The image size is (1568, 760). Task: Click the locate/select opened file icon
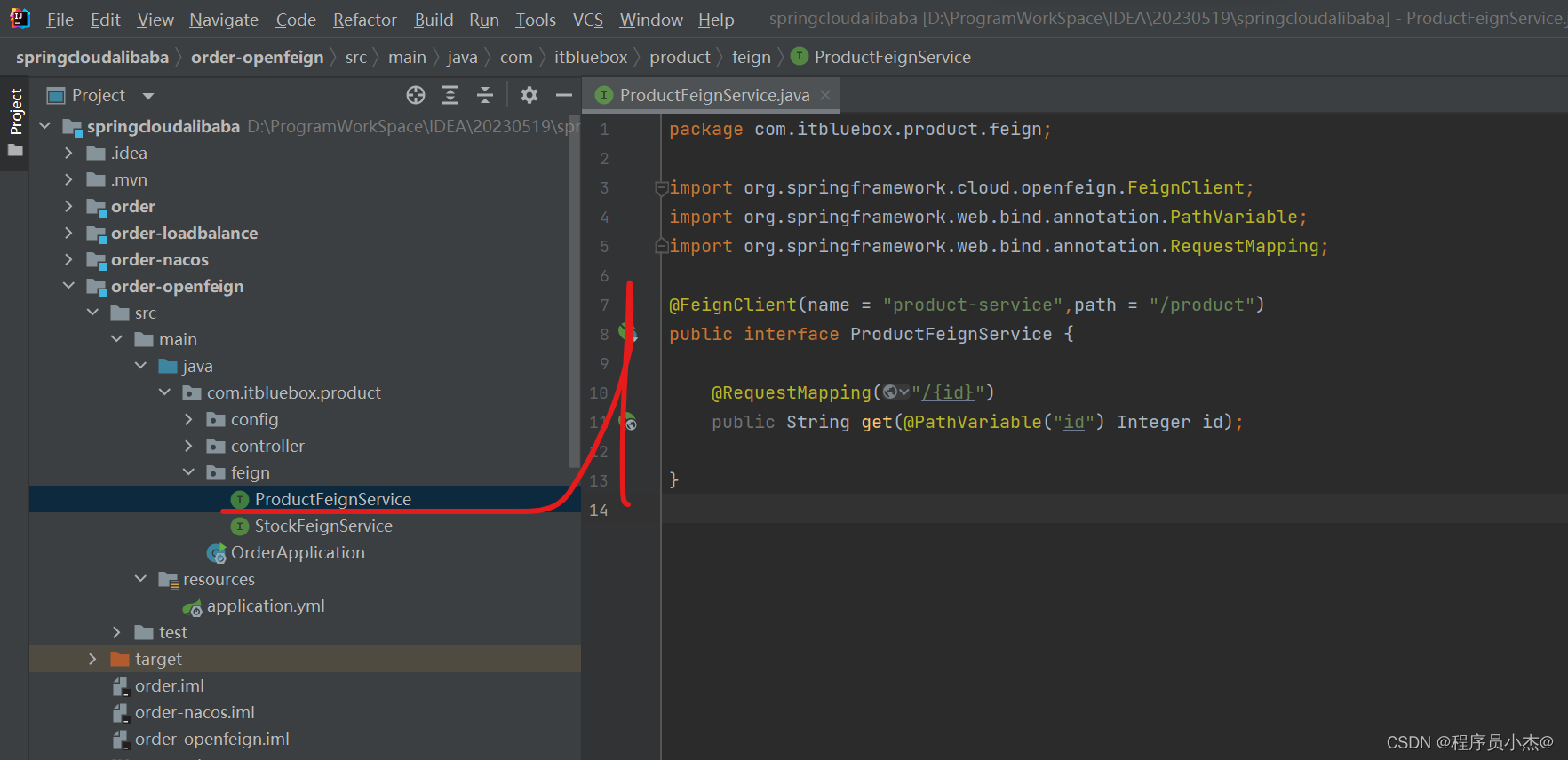[416, 95]
